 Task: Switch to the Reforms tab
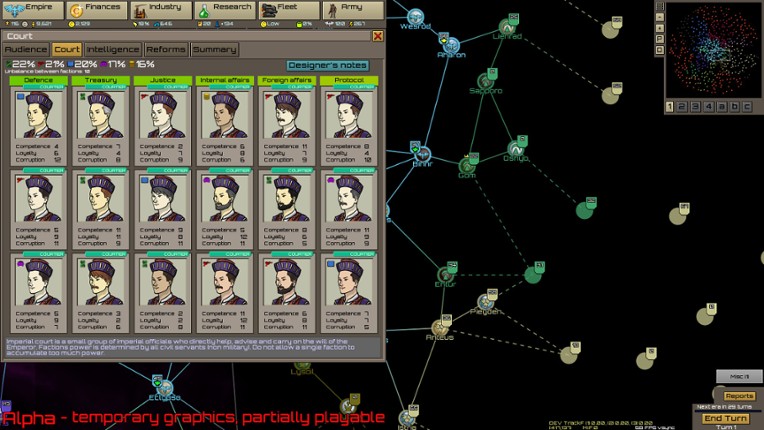click(x=166, y=49)
